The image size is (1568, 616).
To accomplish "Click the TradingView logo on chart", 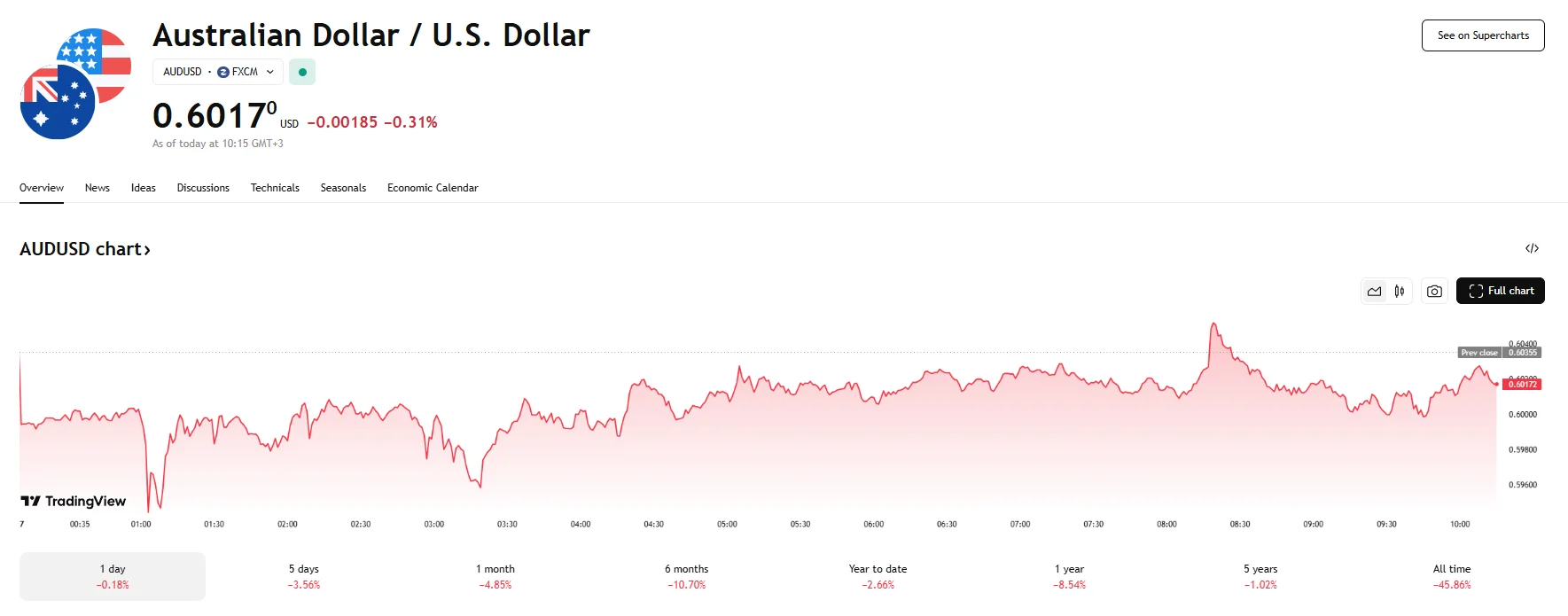I will pos(74,501).
